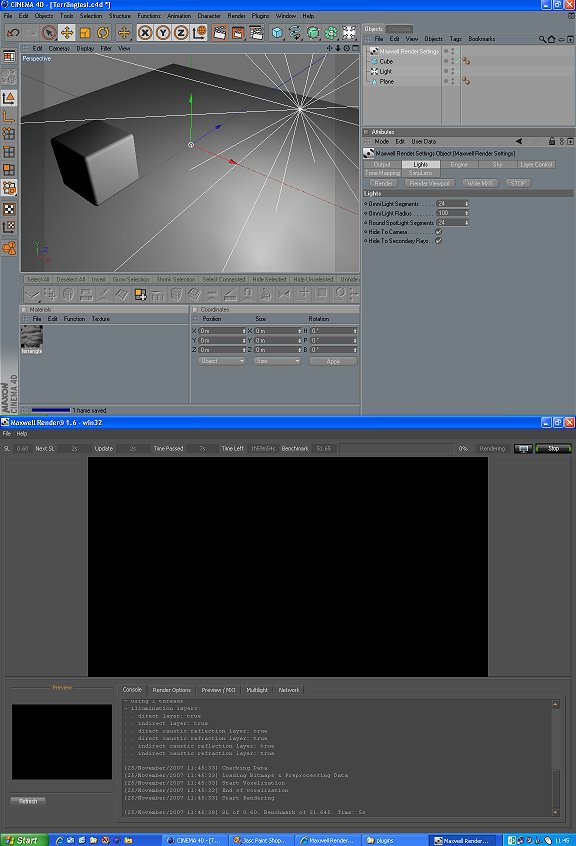
Task: Open the Render menu in Cinema 4D
Action: pyautogui.click(x=236, y=16)
